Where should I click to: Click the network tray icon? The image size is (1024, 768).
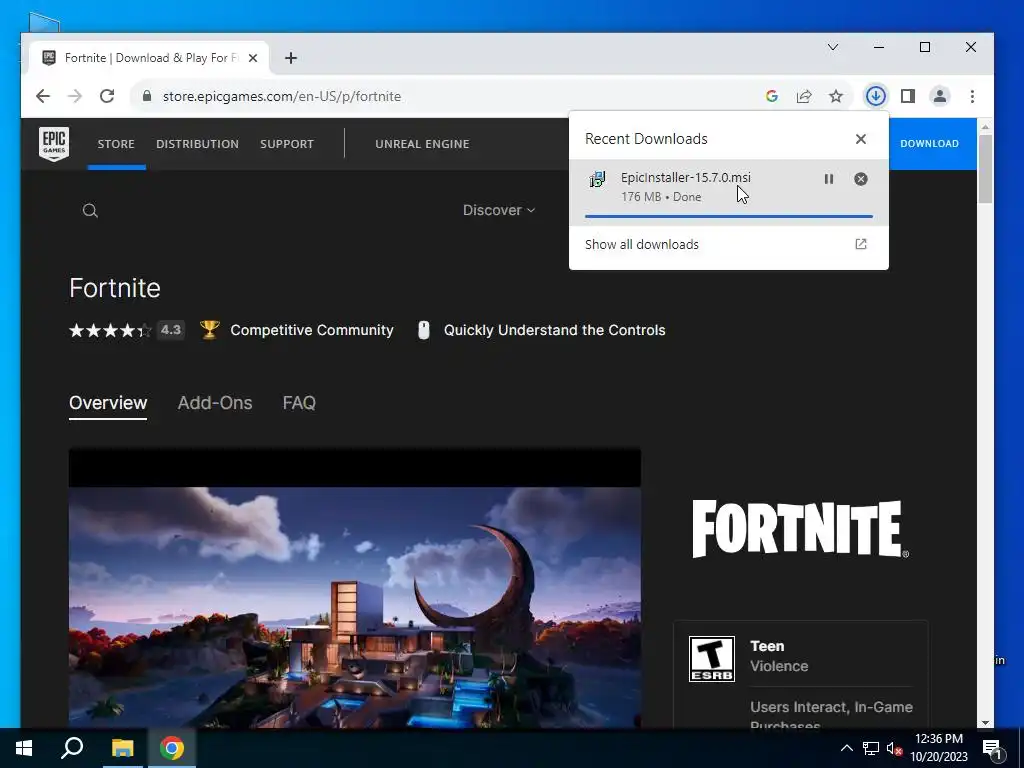[x=871, y=748]
